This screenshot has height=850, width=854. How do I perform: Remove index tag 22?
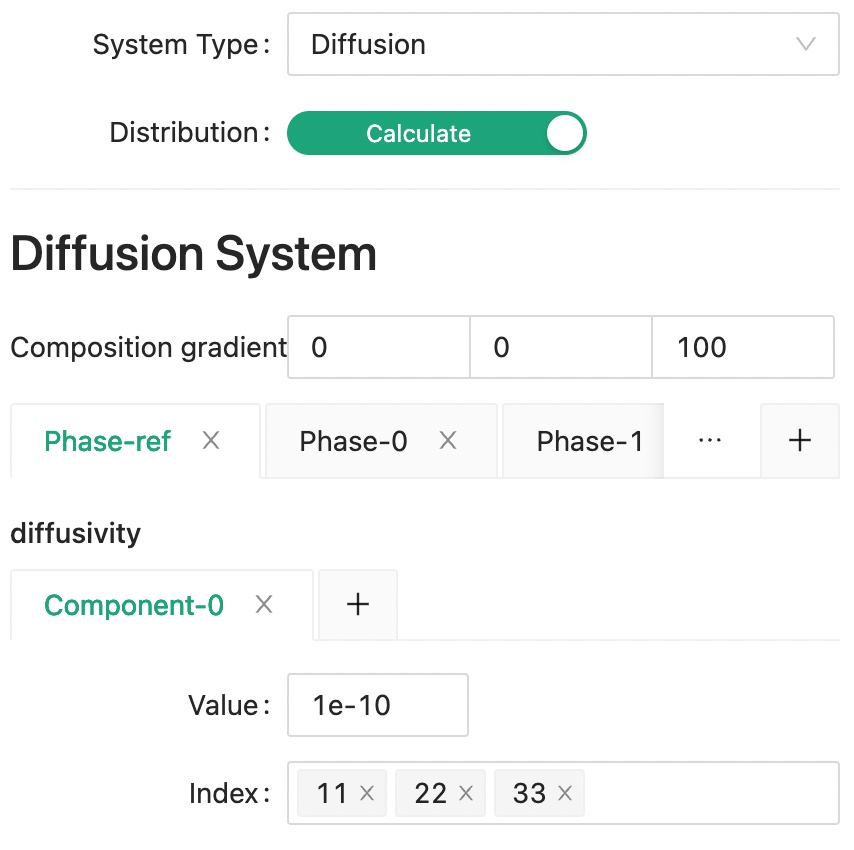point(466,794)
